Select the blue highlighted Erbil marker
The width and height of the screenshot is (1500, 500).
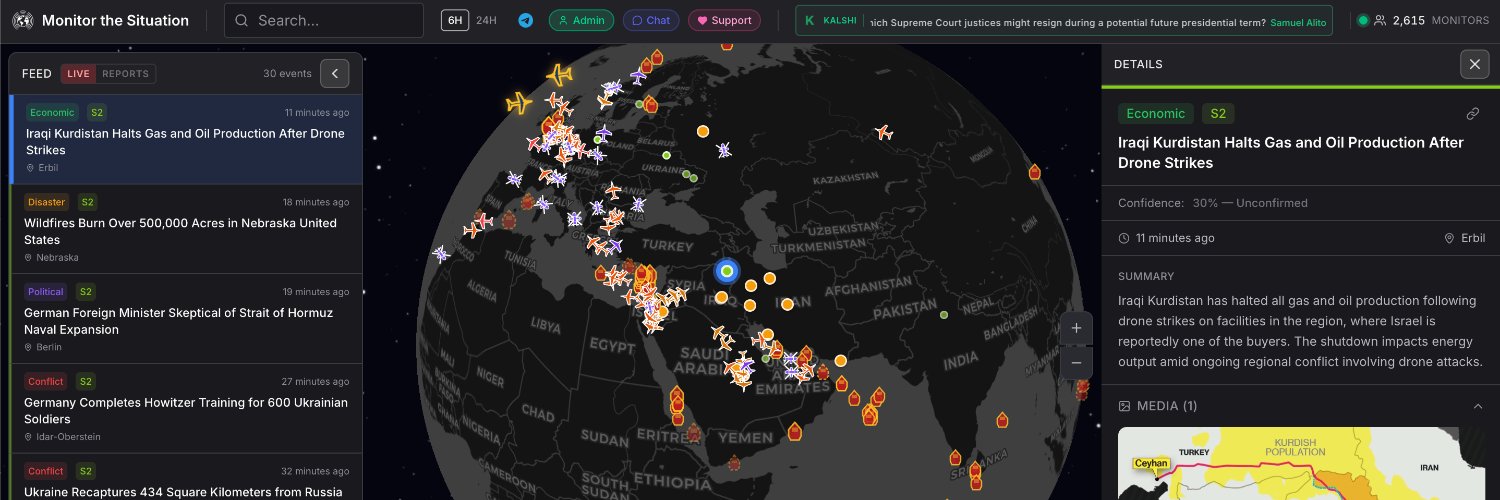pyautogui.click(x=727, y=270)
